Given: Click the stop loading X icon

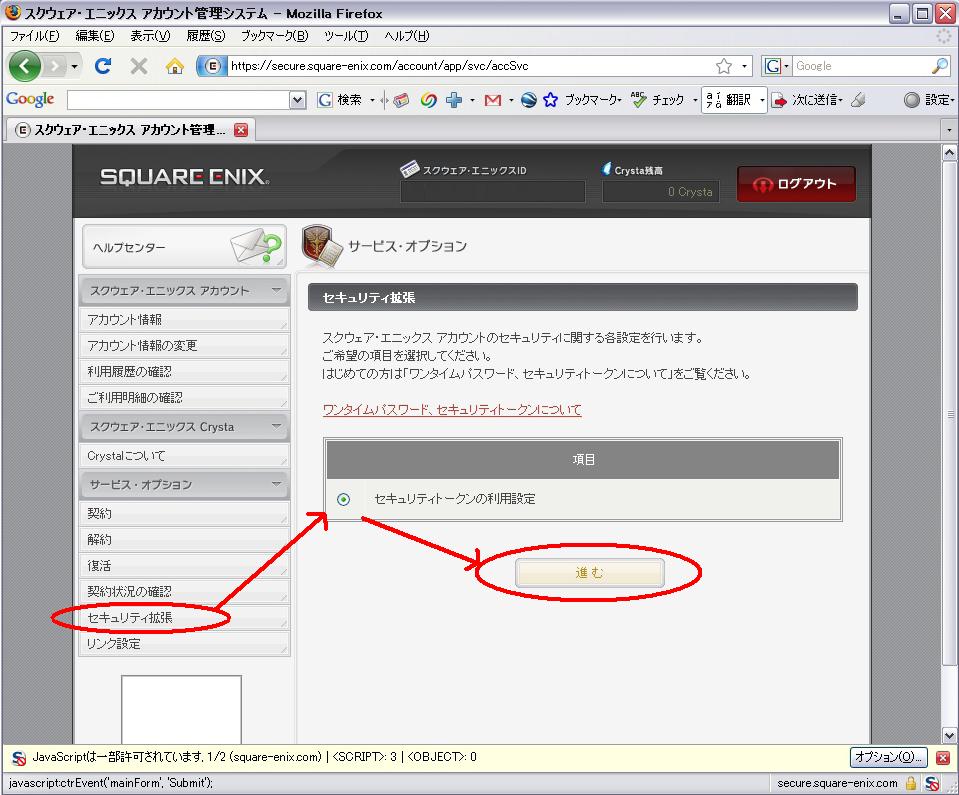Looking at the screenshot, I should (x=139, y=65).
